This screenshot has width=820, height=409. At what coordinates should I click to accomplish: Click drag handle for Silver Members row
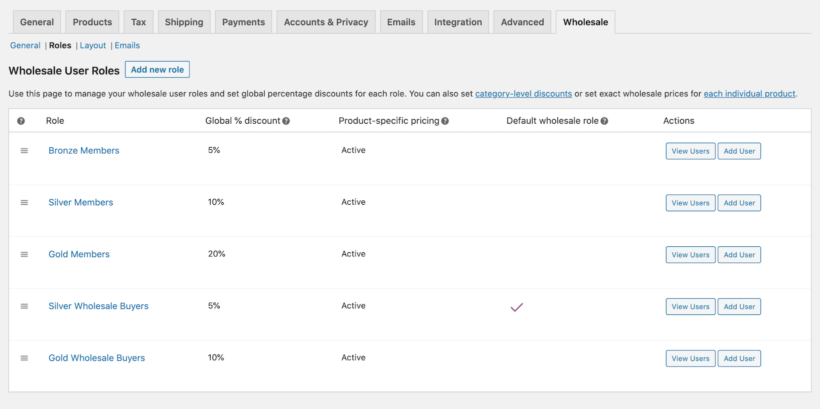(x=24, y=202)
